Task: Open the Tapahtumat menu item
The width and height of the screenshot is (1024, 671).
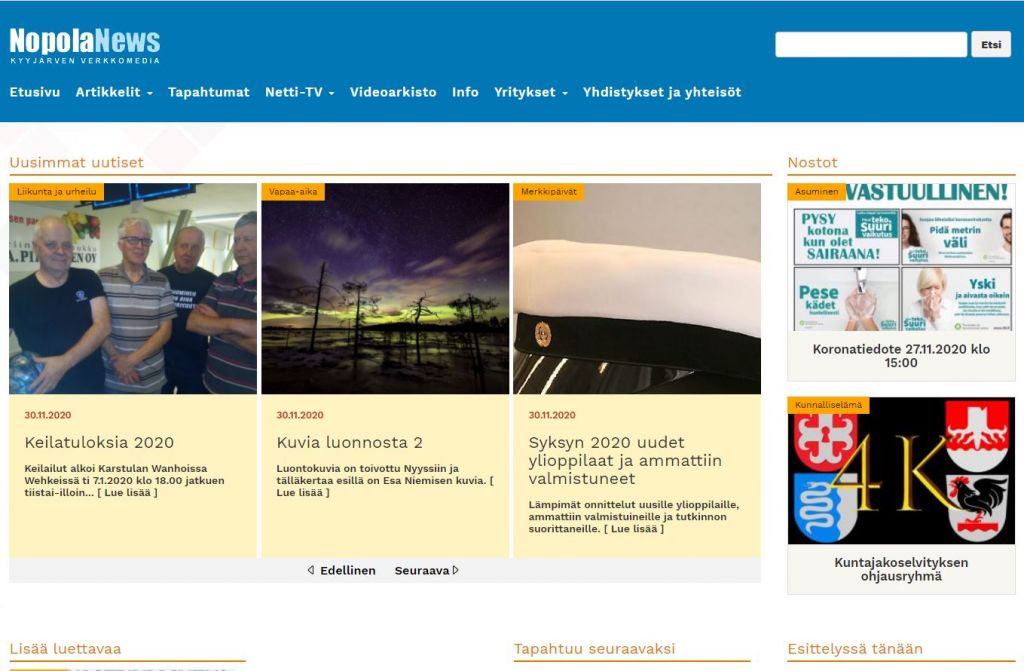Action: (x=208, y=92)
